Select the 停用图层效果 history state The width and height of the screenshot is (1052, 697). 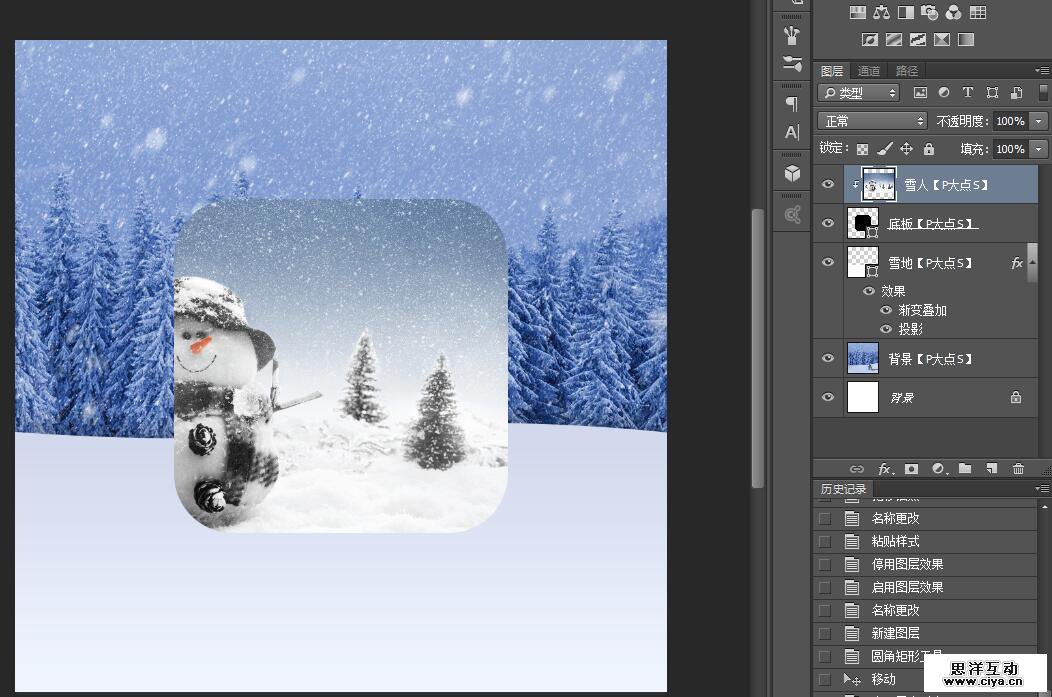(907, 564)
